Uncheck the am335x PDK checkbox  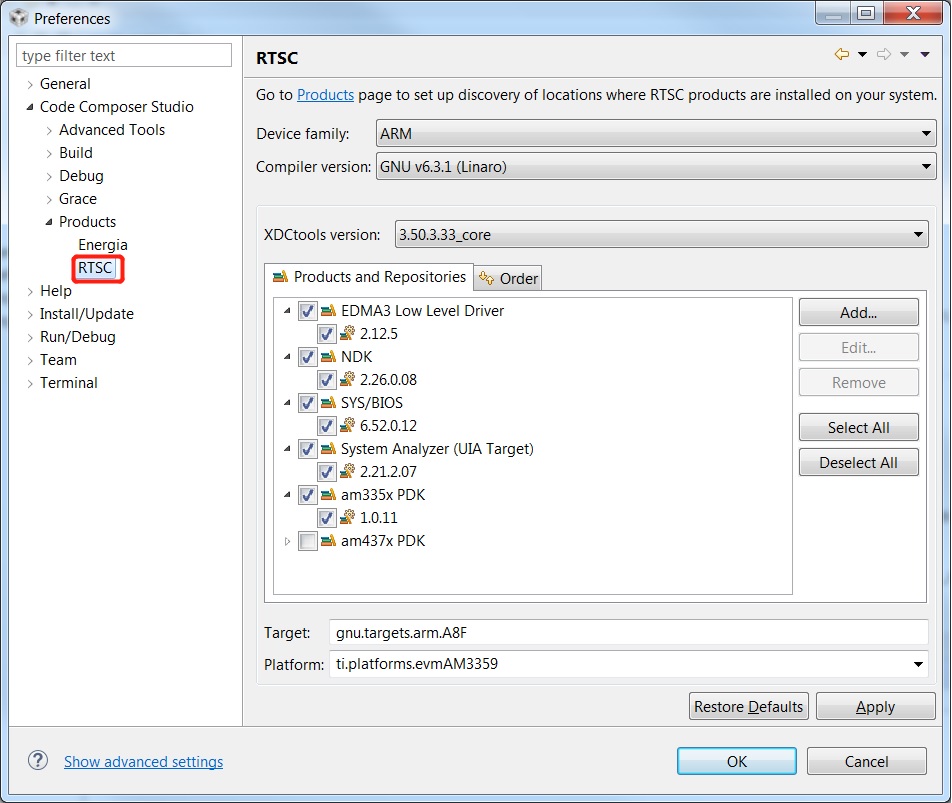[x=308, y=495]
